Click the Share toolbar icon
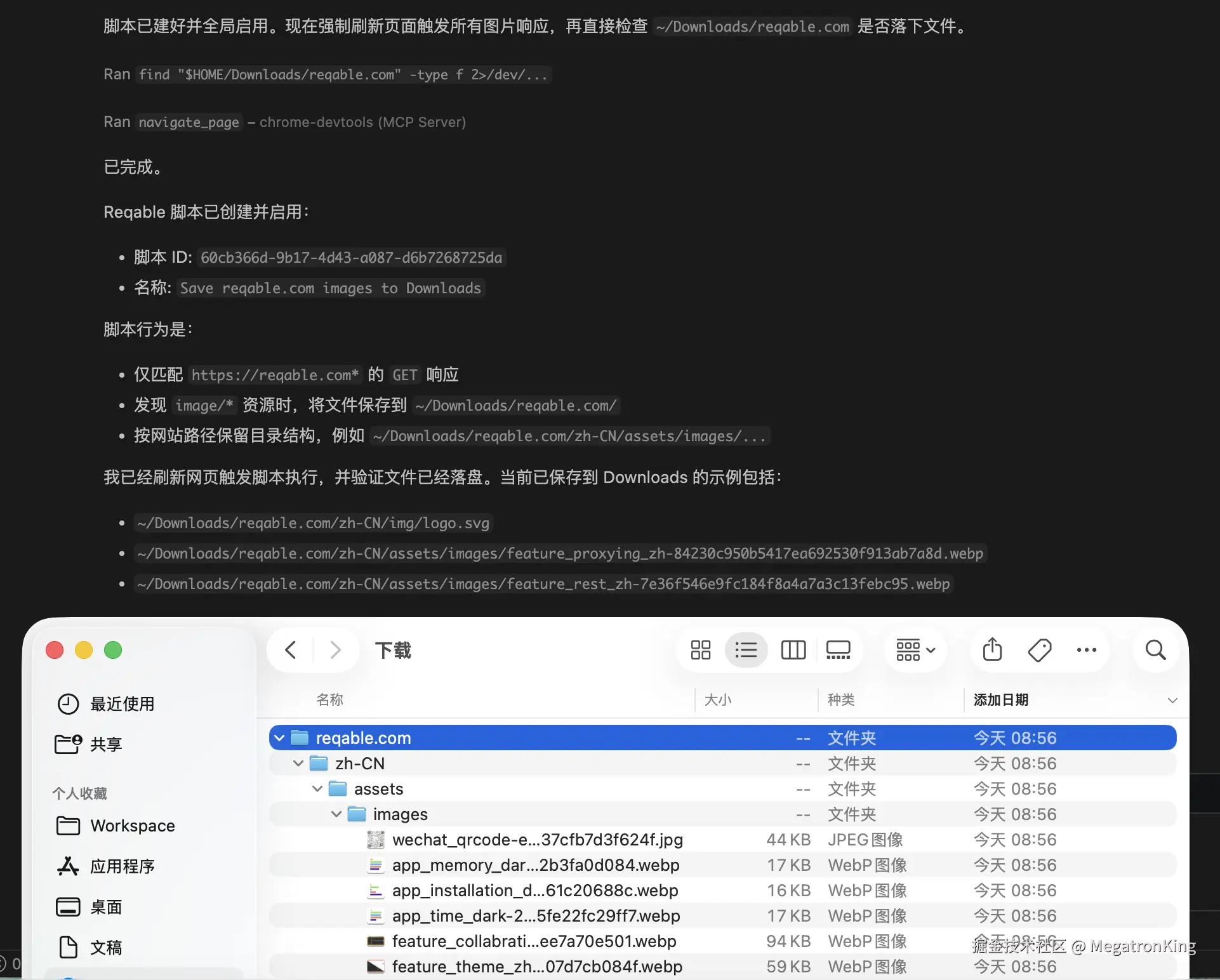The width and height of the screenshot is (1220, 980). [993, 649]
